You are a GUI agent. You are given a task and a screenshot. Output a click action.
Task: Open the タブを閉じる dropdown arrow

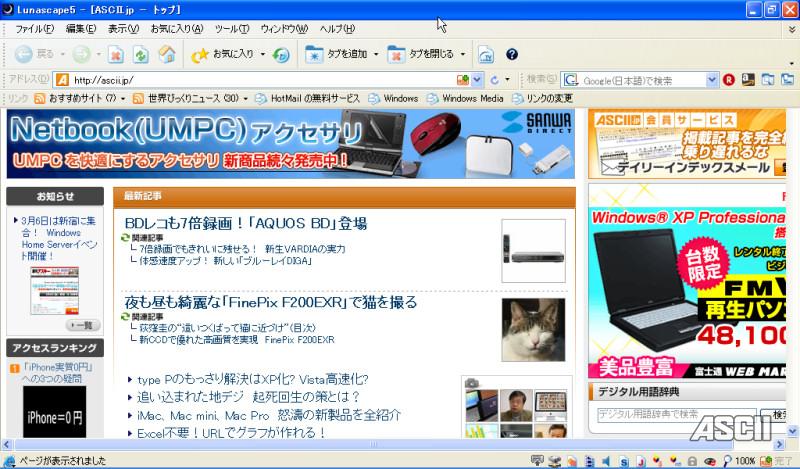(463, 54)
